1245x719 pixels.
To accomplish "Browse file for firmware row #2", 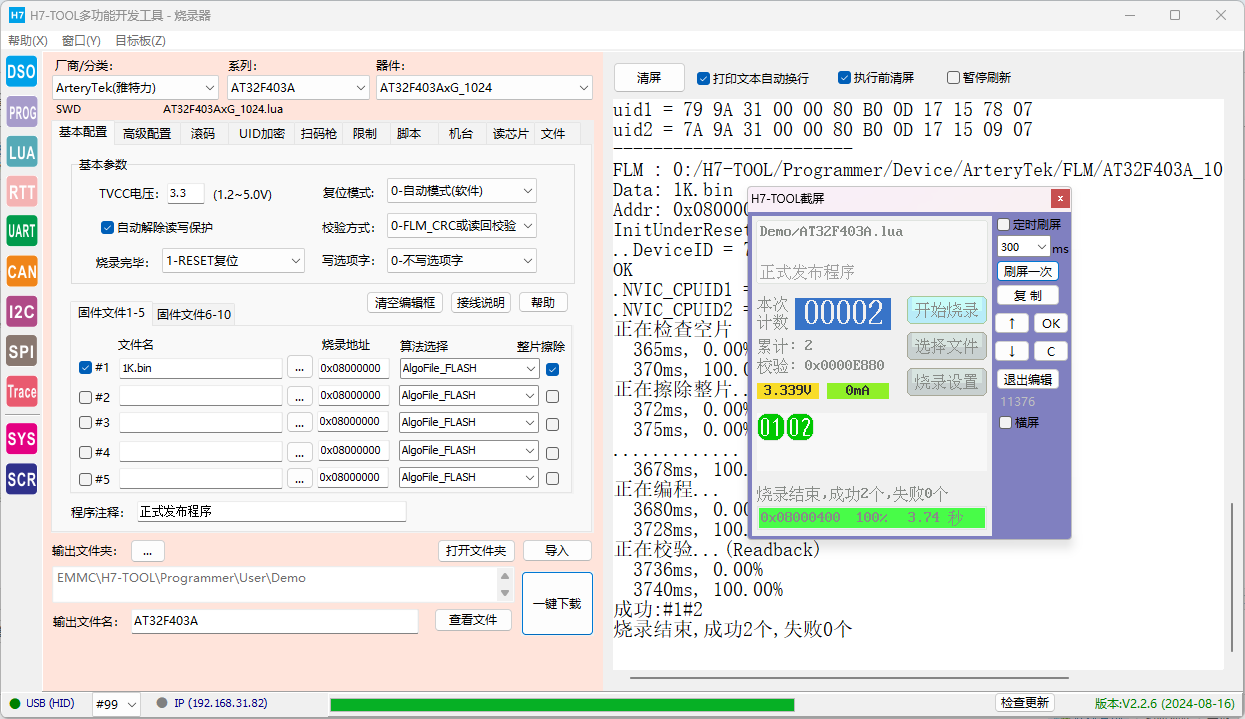I will point(299,396).
